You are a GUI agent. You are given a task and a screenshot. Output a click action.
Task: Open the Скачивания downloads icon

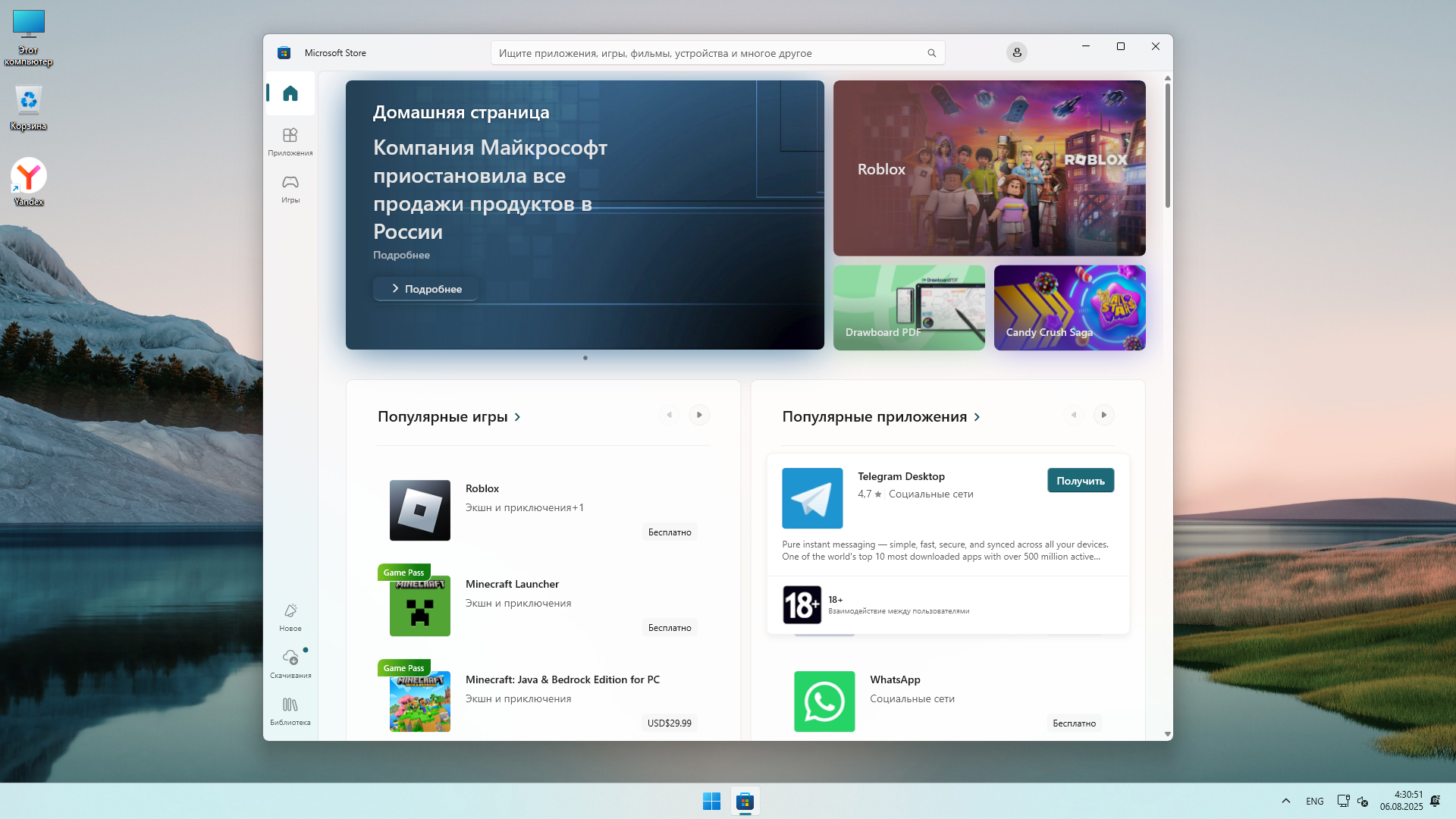[290, 663]
